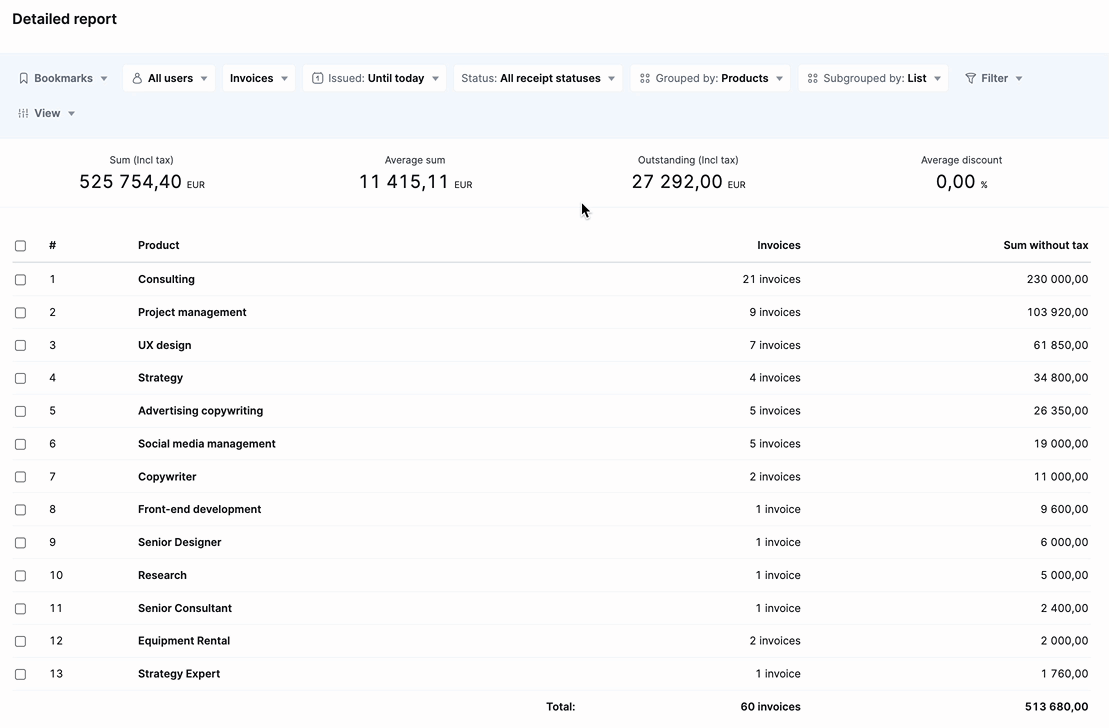Open the Invoices type dropdown

[x=258, y=79]
